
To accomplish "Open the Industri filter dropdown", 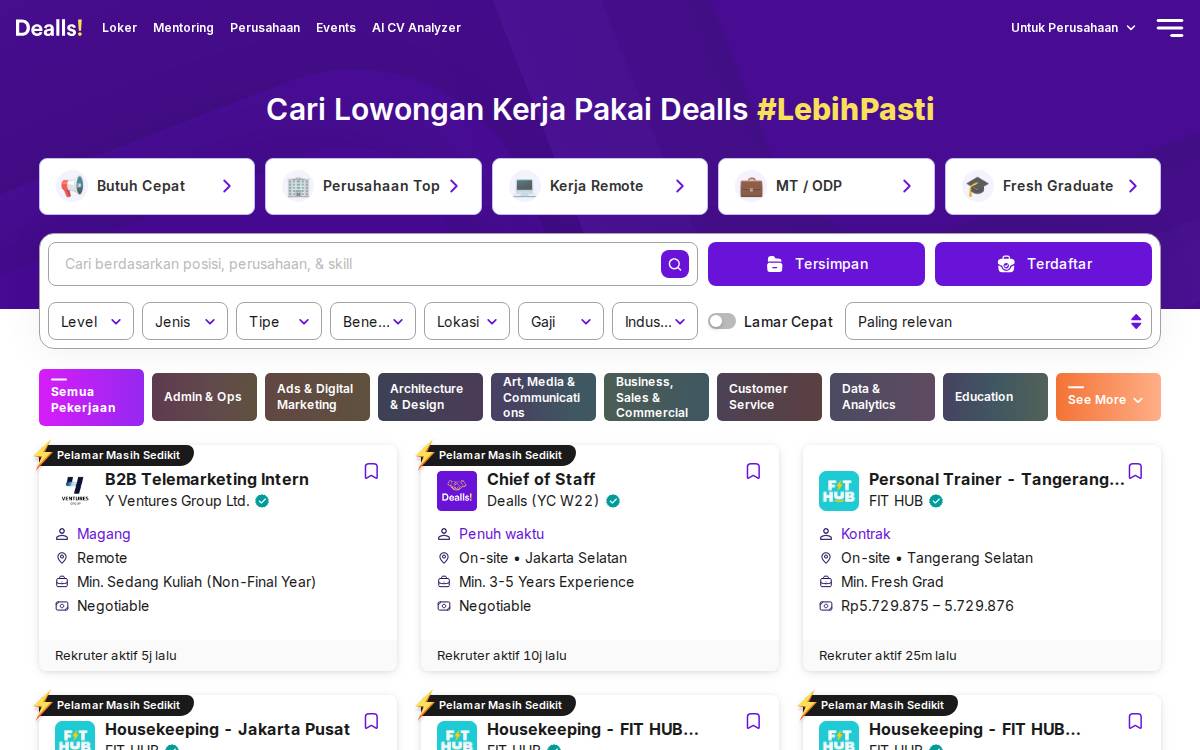I will click(x=655, y=321).
